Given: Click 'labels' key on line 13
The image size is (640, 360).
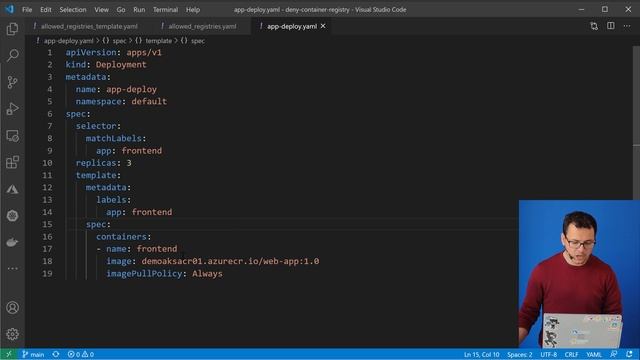Looking at the screenshot, I should pos(111,200).
